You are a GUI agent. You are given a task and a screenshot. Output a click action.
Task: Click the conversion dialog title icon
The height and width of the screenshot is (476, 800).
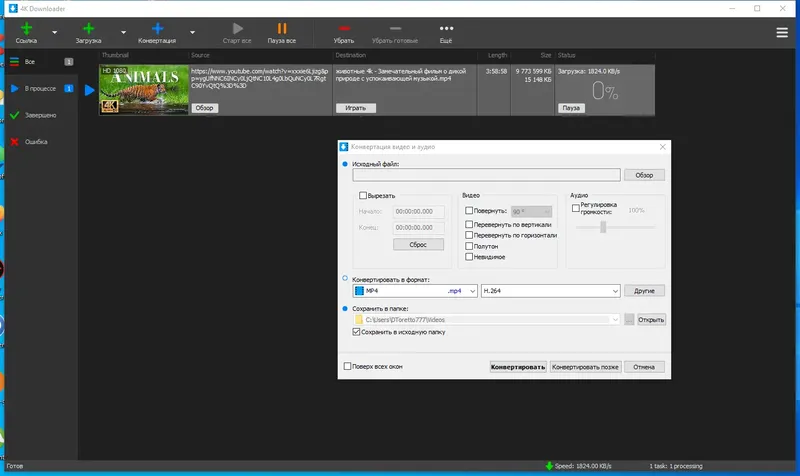pyautogui.click(x=344, y=147)
